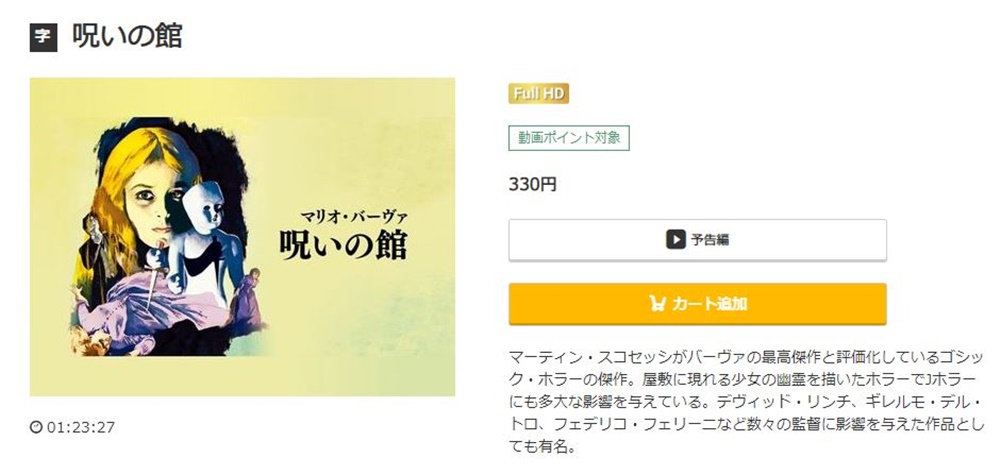Open the 予告編 trailer button
This screenshot has width=1000, height=474.
[697, 240]
